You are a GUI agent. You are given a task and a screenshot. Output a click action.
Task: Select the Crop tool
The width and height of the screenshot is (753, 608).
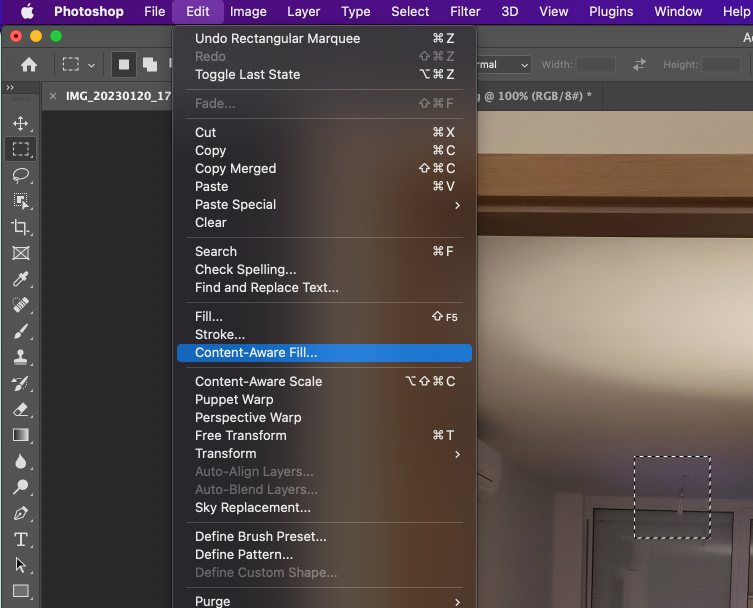tap(20, 227)
